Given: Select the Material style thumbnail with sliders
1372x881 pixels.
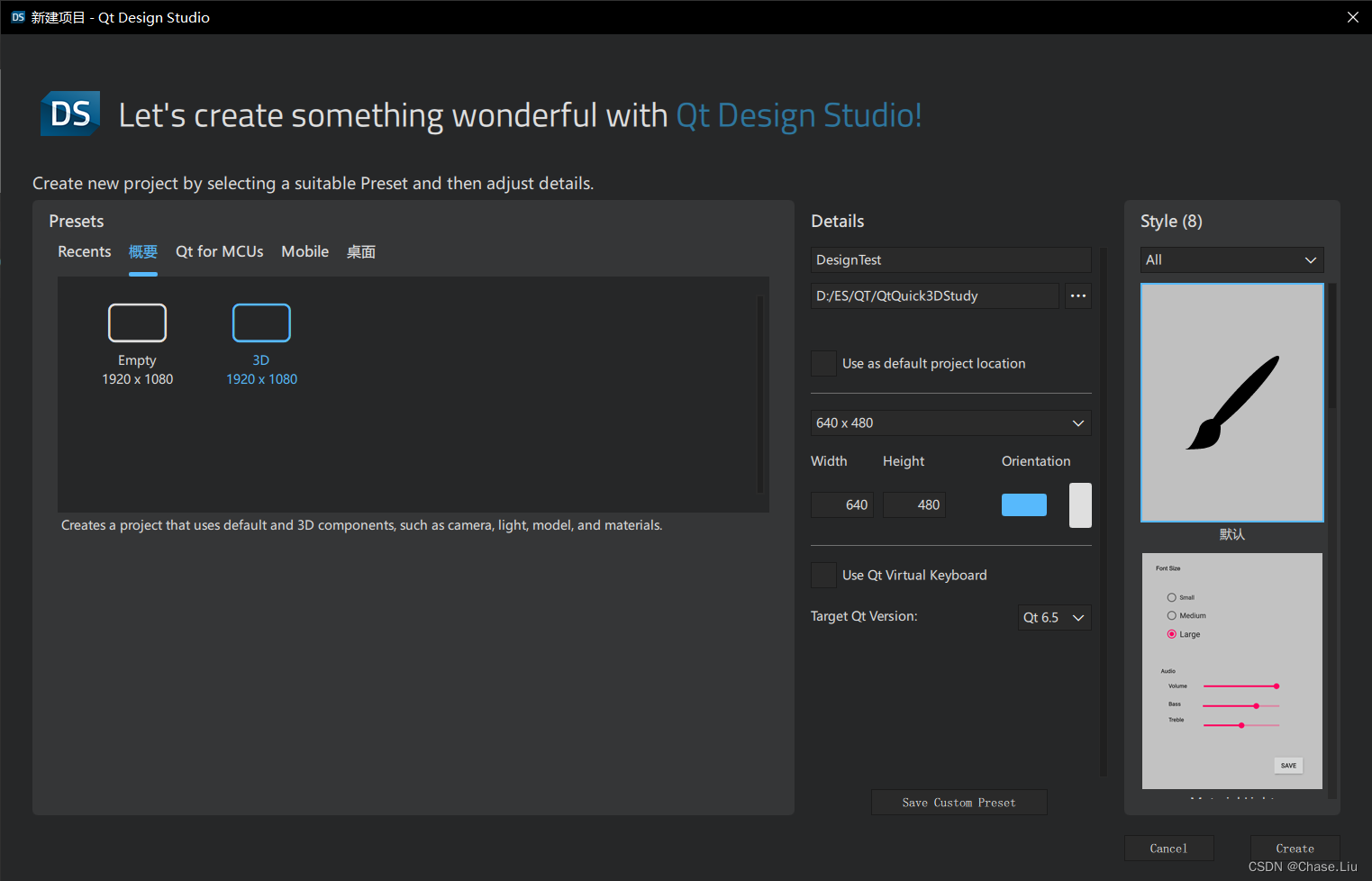Looking at the screenshot, I should pos(1231,671).
